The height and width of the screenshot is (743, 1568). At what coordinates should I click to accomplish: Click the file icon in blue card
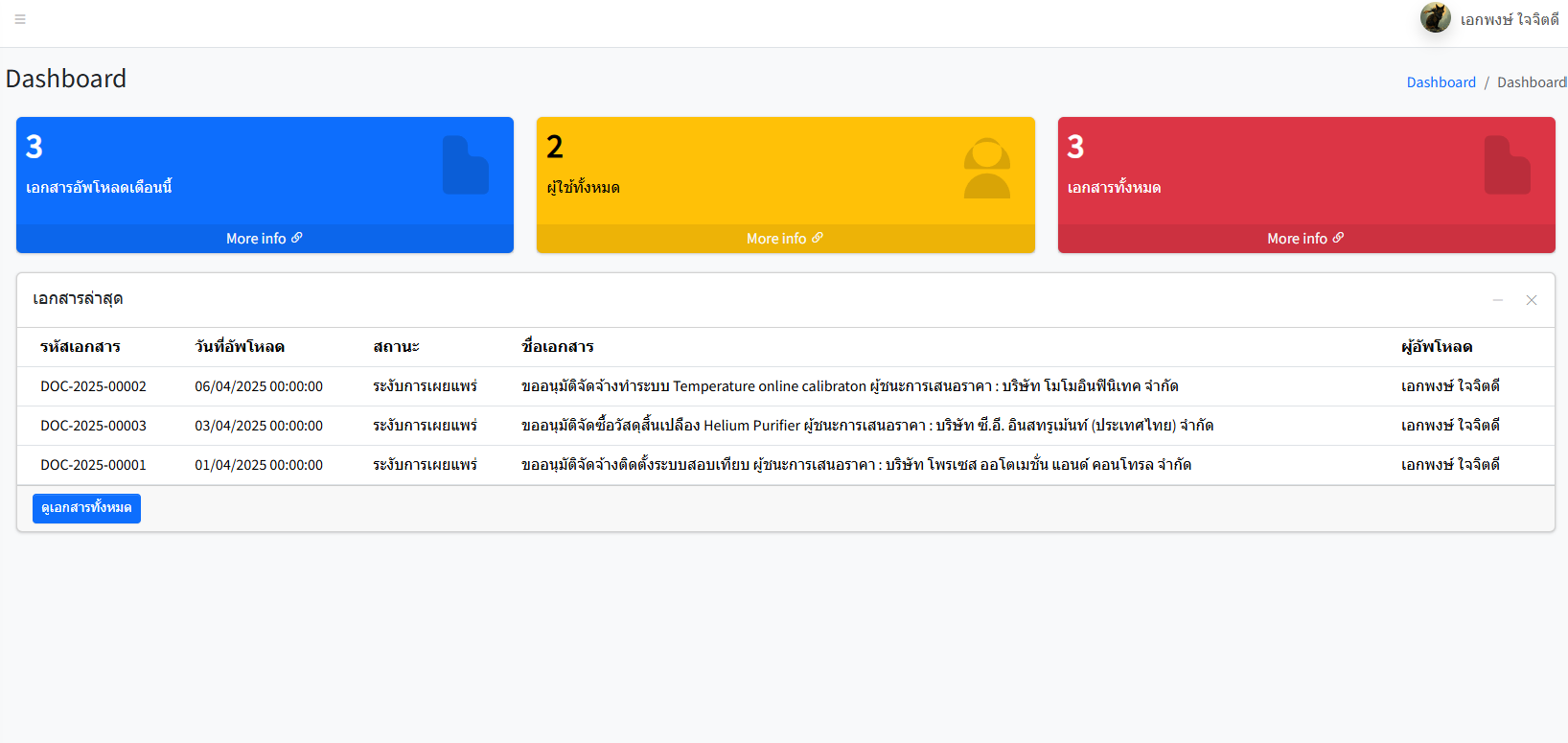pos(466,165)
